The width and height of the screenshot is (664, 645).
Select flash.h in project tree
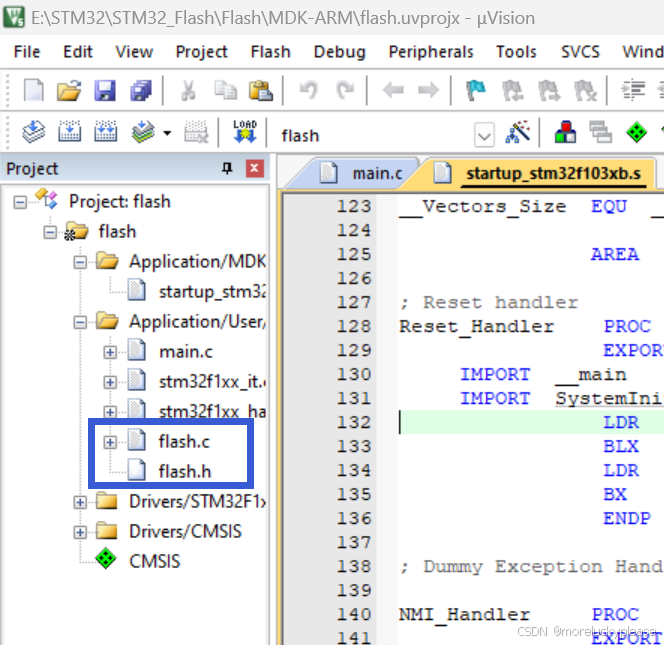click(185, 472)
